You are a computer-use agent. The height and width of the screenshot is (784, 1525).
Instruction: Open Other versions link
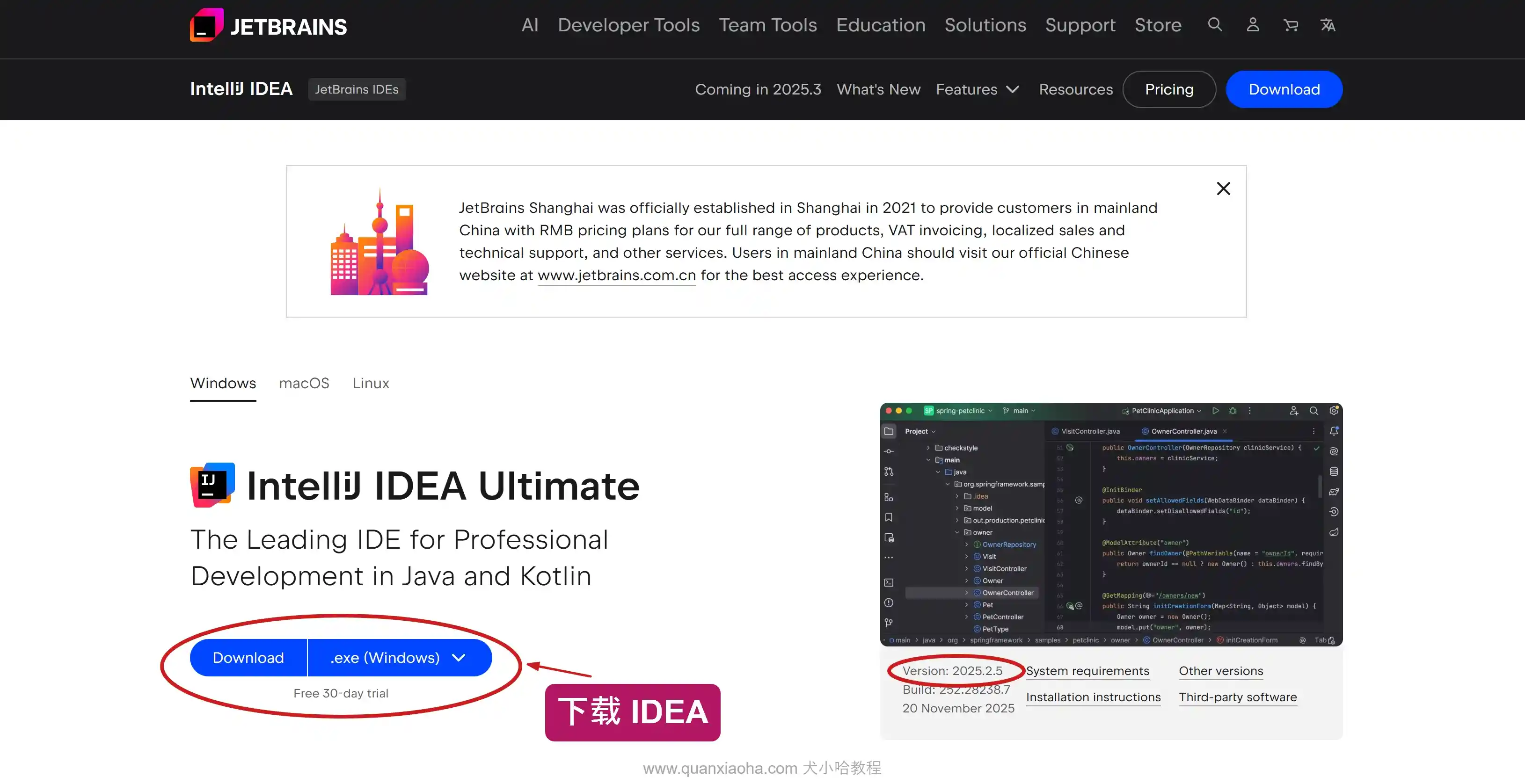tap(1221, 671)
